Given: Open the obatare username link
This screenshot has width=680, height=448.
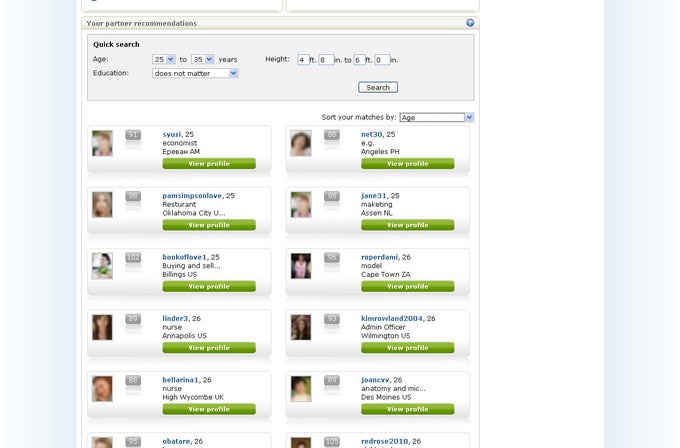Looking at the screenshot, I should tap(177, 441).
